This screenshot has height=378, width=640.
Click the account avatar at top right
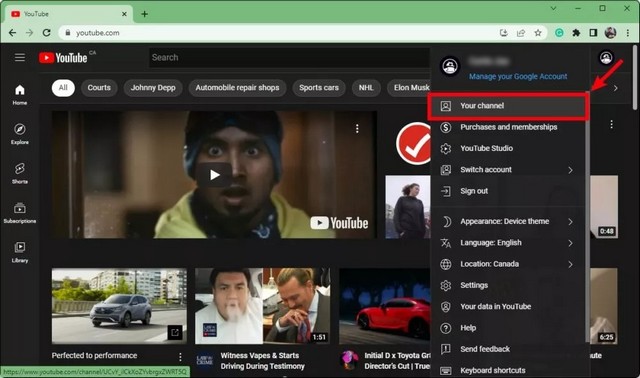tap(606, 58)
